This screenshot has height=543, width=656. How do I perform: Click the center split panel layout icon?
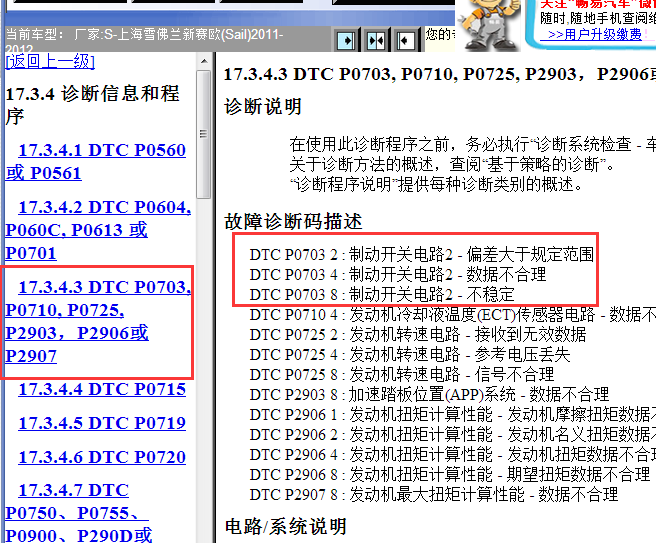[x=375, y=40]
